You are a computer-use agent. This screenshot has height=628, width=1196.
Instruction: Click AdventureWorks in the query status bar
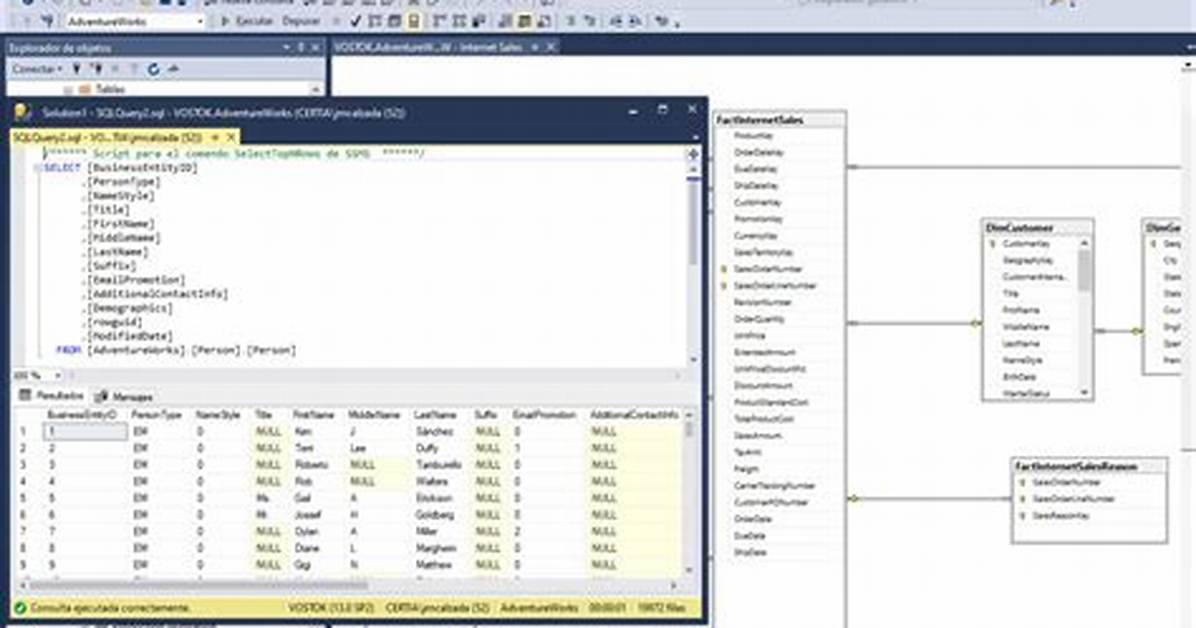coord(539,608)
